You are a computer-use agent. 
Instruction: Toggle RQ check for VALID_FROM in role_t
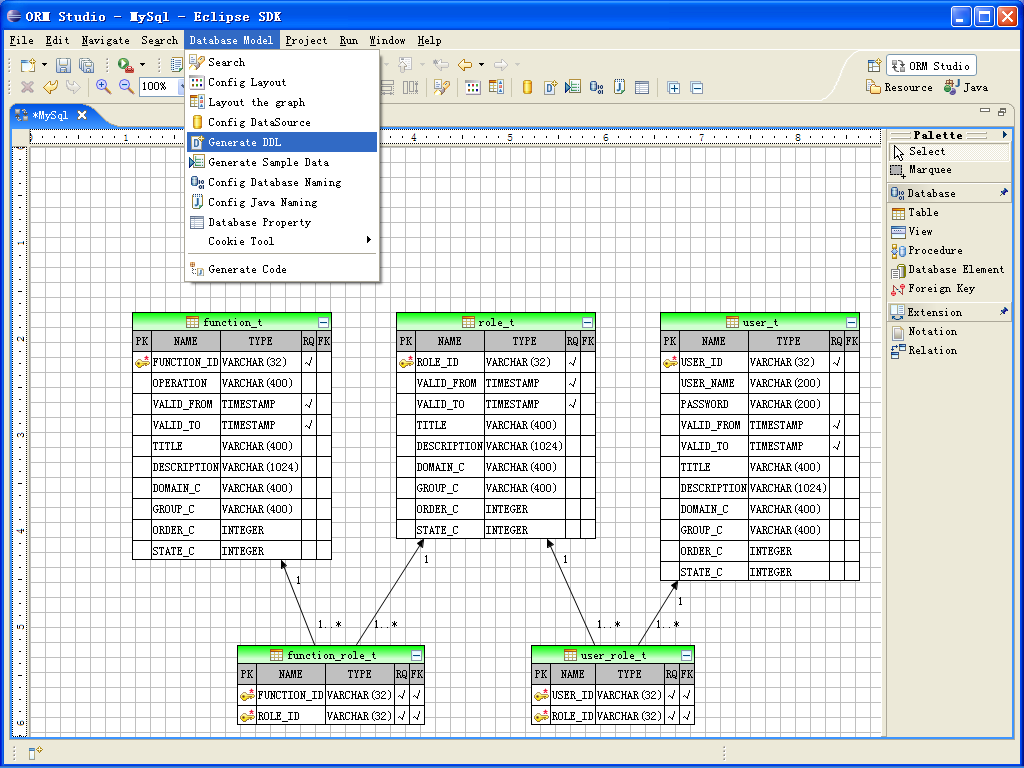[572, 383]
